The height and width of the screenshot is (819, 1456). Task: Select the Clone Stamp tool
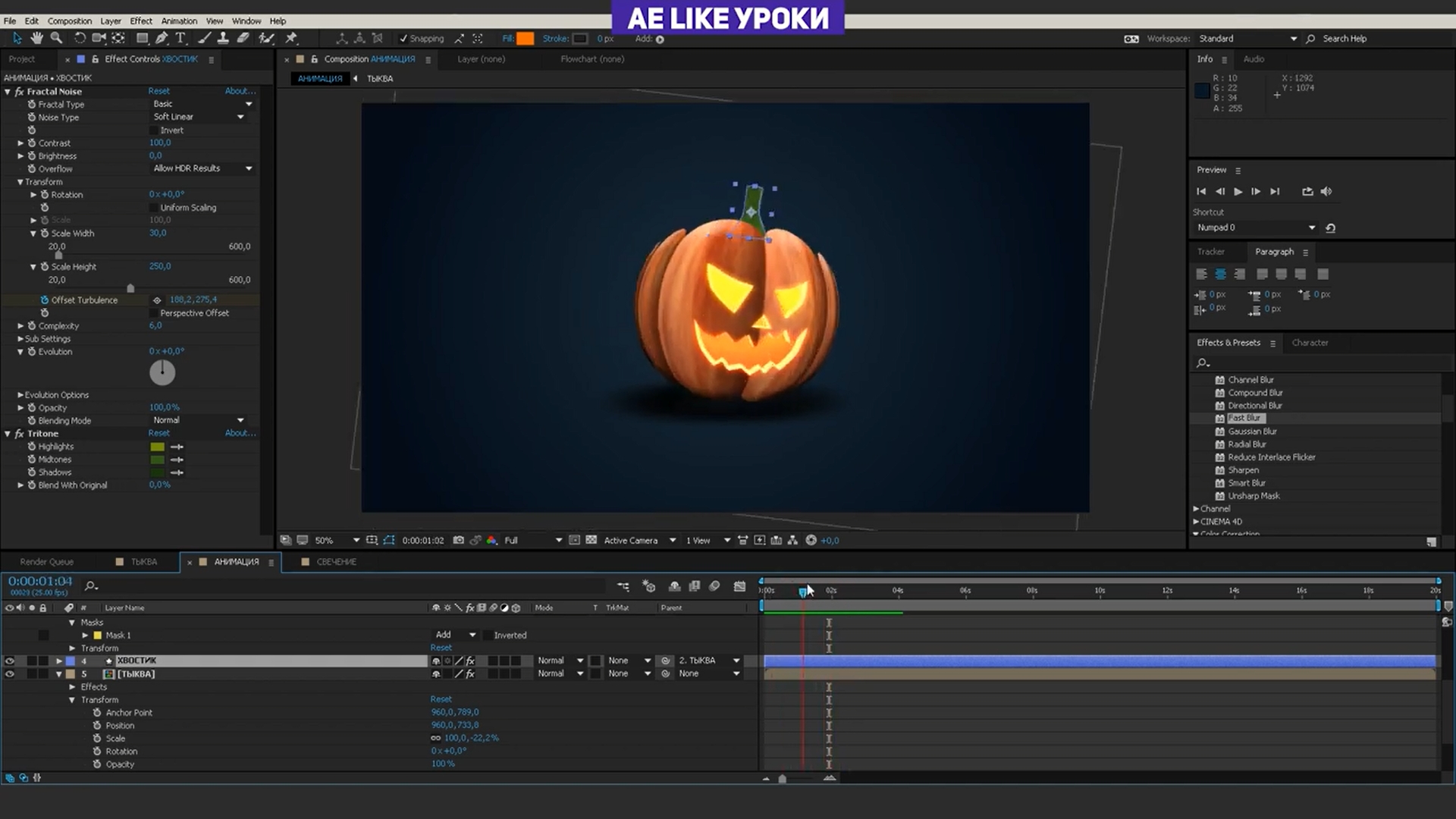pos(222,38)
